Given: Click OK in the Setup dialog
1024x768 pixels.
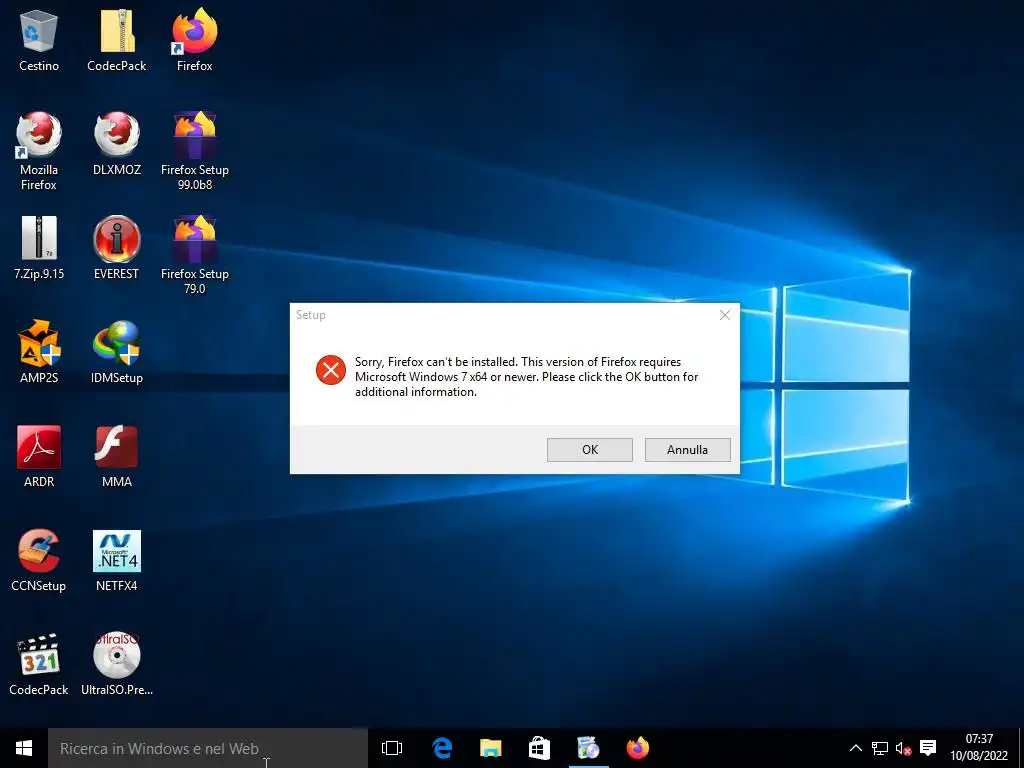Looking at the screenshot, I should (590, 450).
